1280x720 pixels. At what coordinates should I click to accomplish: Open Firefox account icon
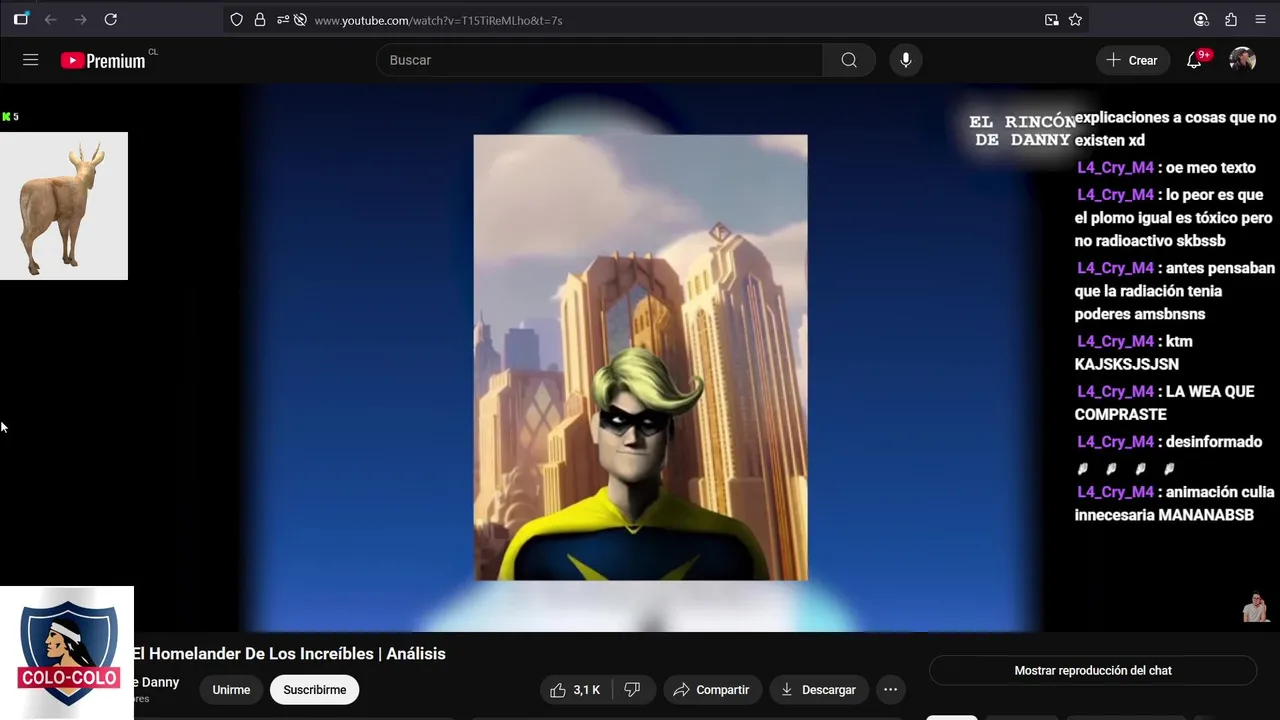pyautogui.click(x=1201, y=19)
